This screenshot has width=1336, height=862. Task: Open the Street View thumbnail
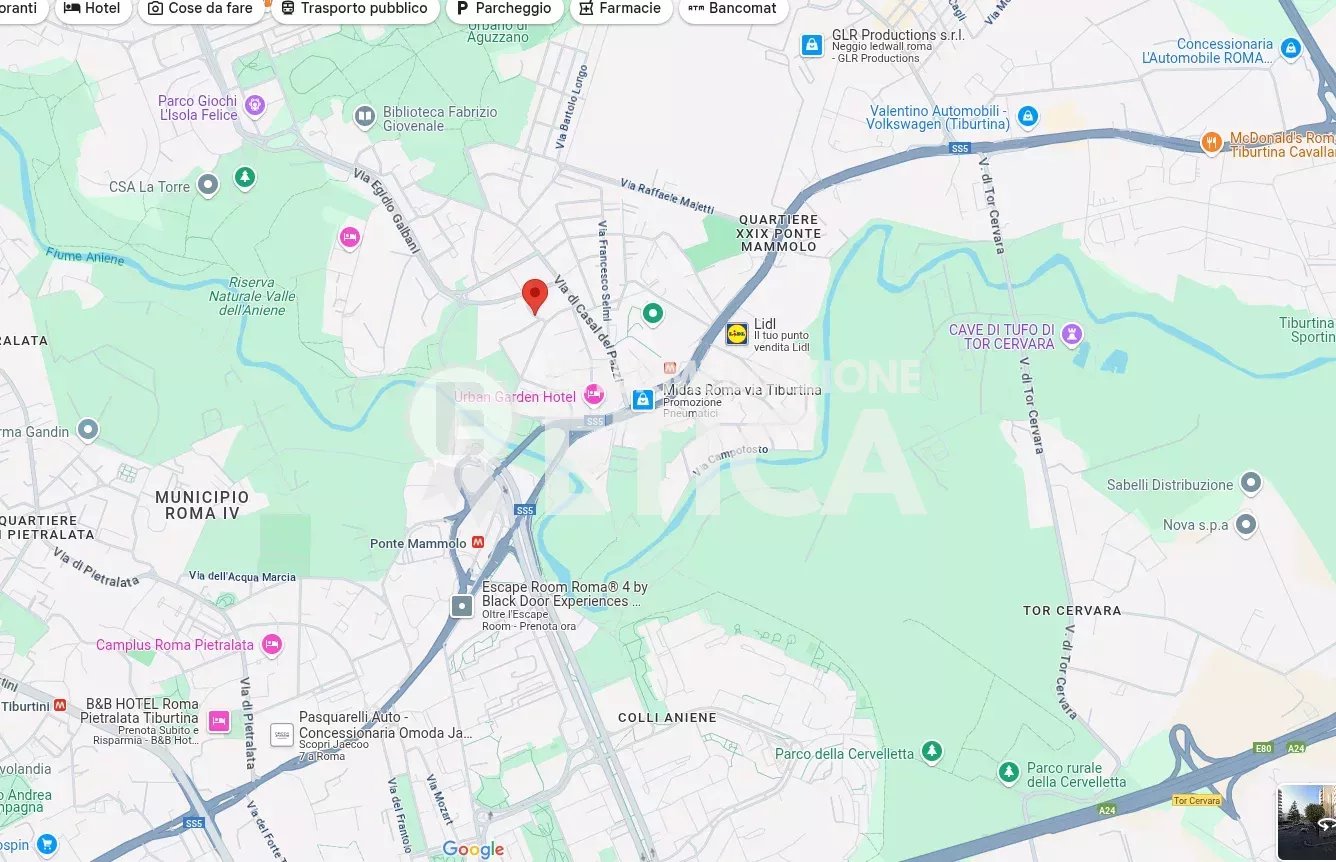(1306, 822)
